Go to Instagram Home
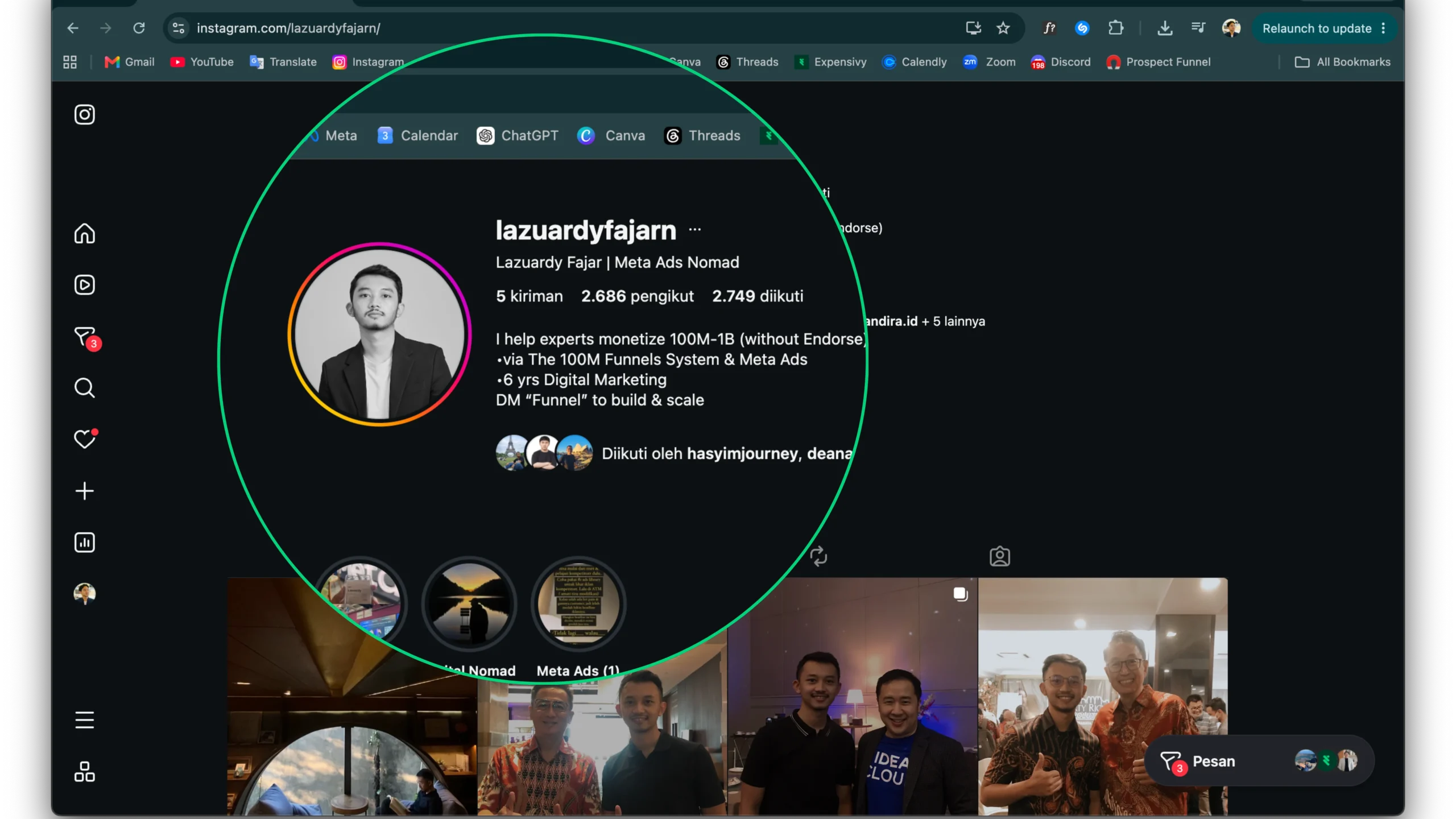Screen dimensions: 1456x819 pyautogui.click(x=85, y=234)
